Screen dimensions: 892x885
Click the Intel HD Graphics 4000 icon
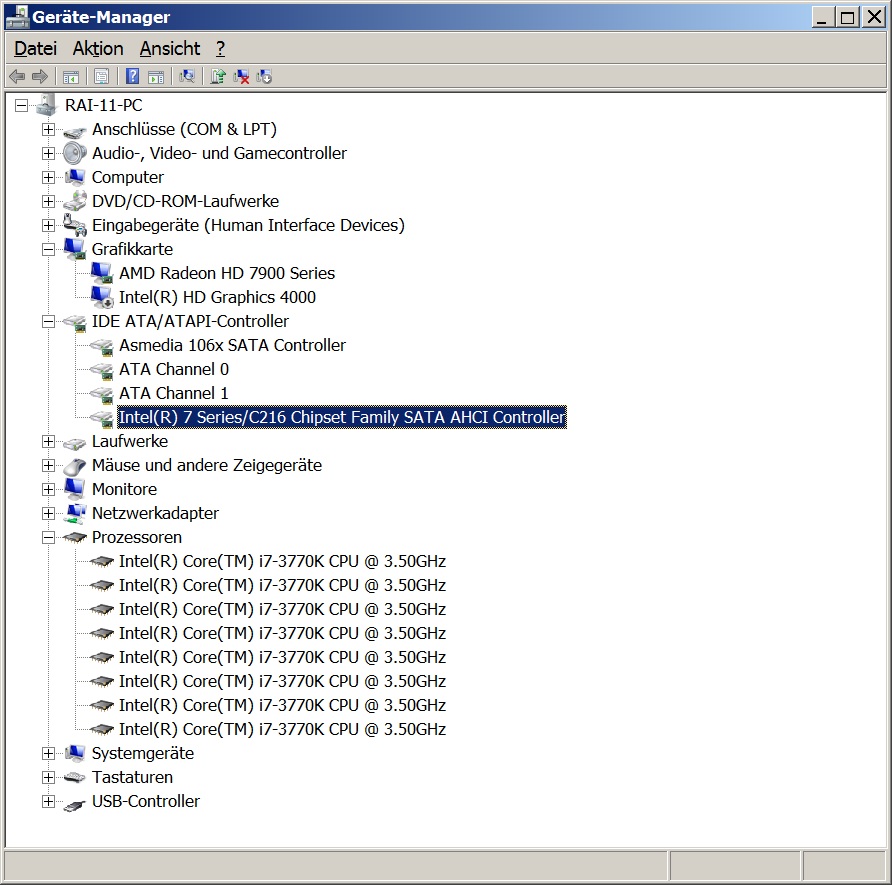[102, 297]
